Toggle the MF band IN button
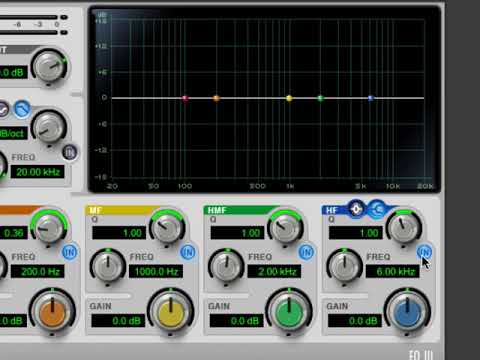Image resolution: width=480 pixels, height=360 pixels. pos(188,252)
